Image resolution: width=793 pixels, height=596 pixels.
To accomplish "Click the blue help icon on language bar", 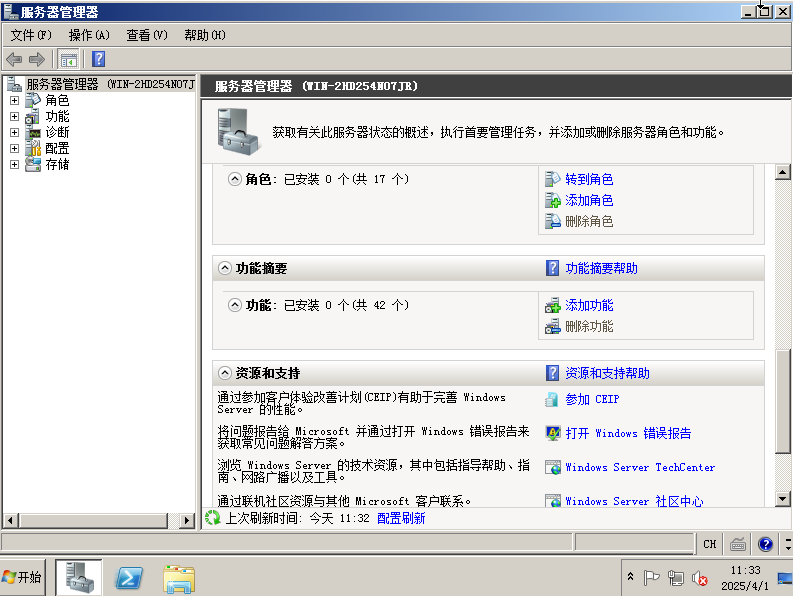I will click(765, 544).
